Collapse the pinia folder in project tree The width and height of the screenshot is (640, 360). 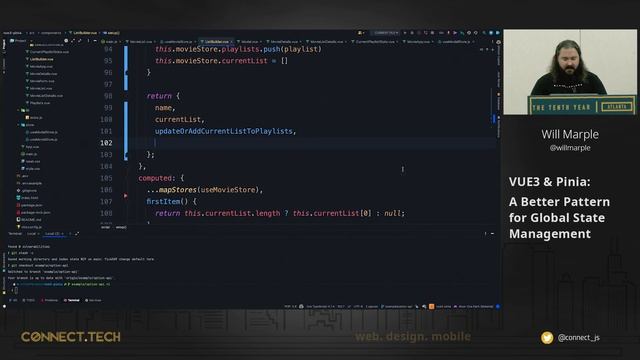(x=18, y=125)
